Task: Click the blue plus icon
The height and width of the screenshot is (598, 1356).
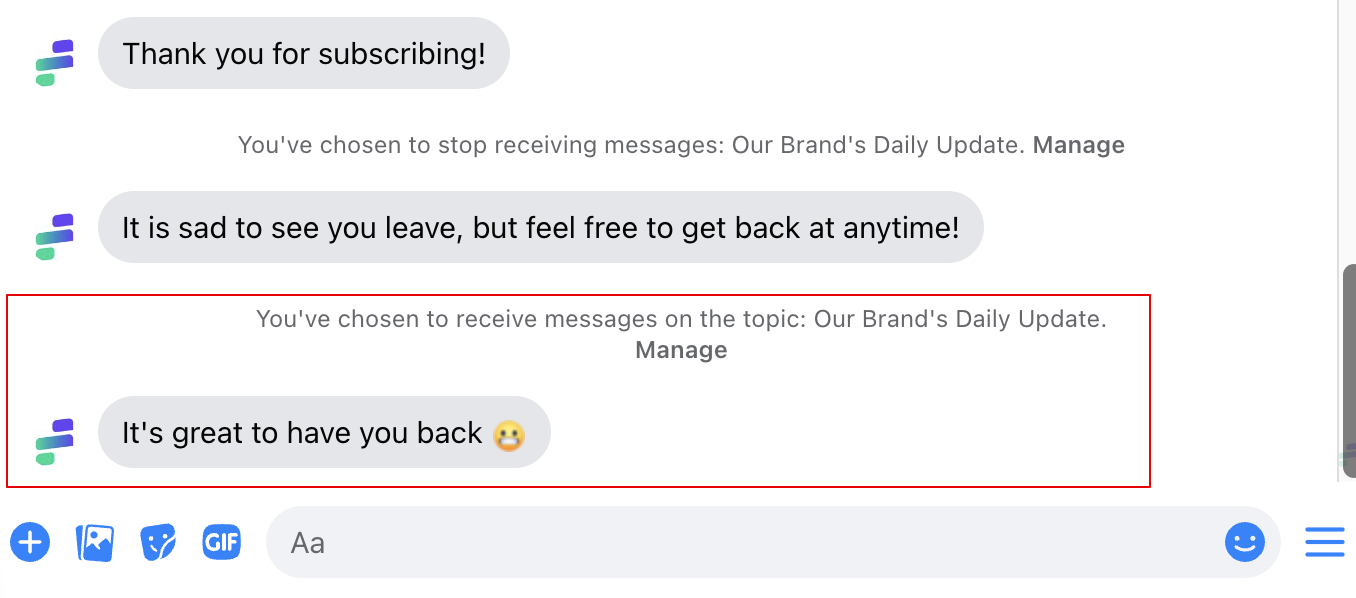Action: 30,543
